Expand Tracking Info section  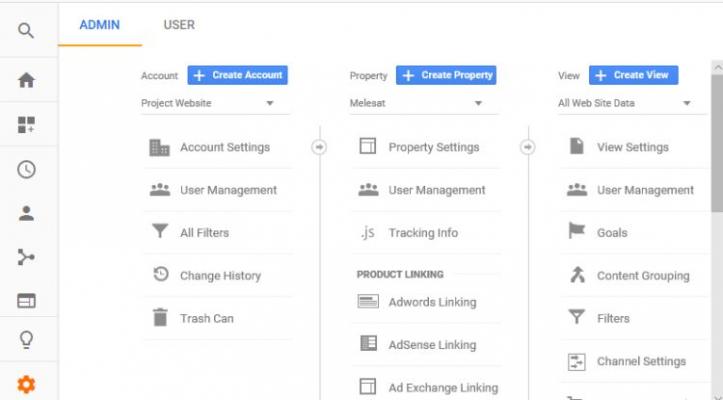coord(423,233)
